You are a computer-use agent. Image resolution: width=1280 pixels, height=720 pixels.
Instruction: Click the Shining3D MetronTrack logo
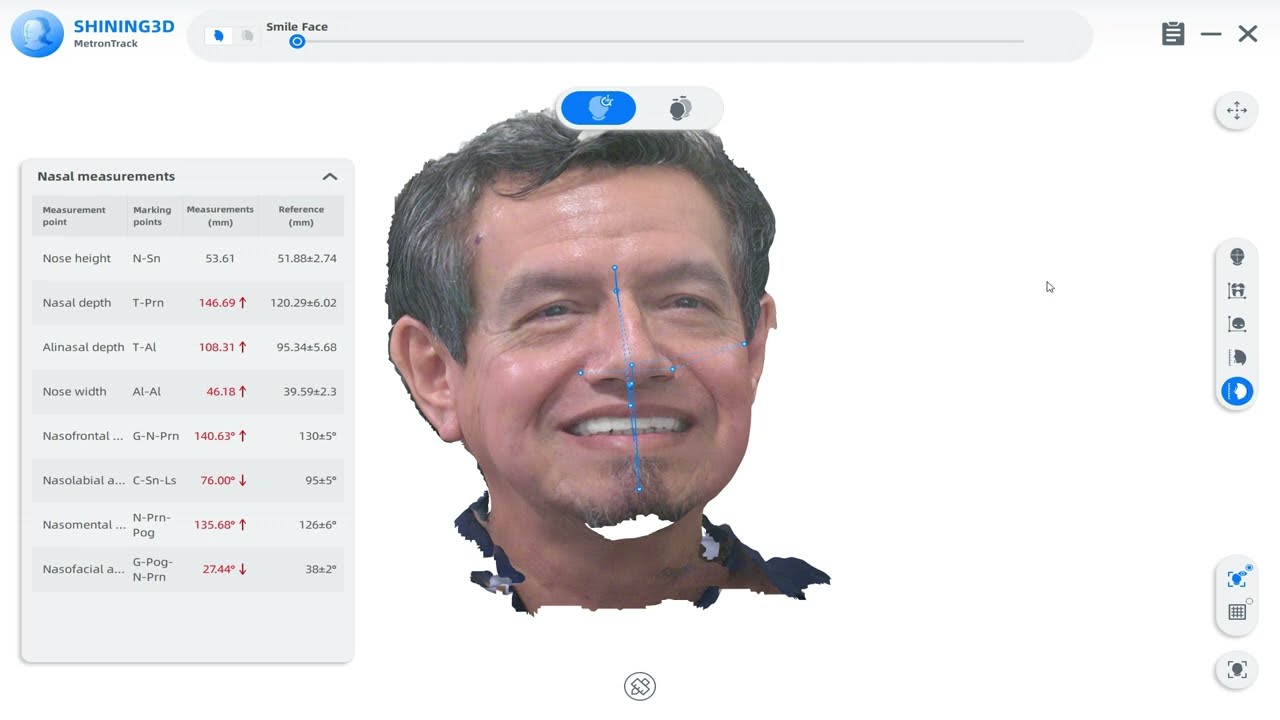pos(92,34)
